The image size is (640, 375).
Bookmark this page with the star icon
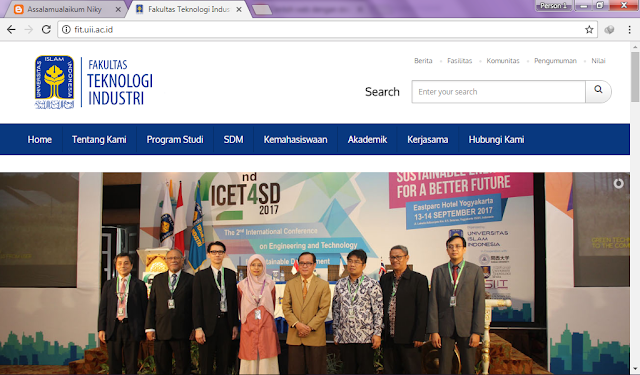pyautogui.click(x=589, y=29)
